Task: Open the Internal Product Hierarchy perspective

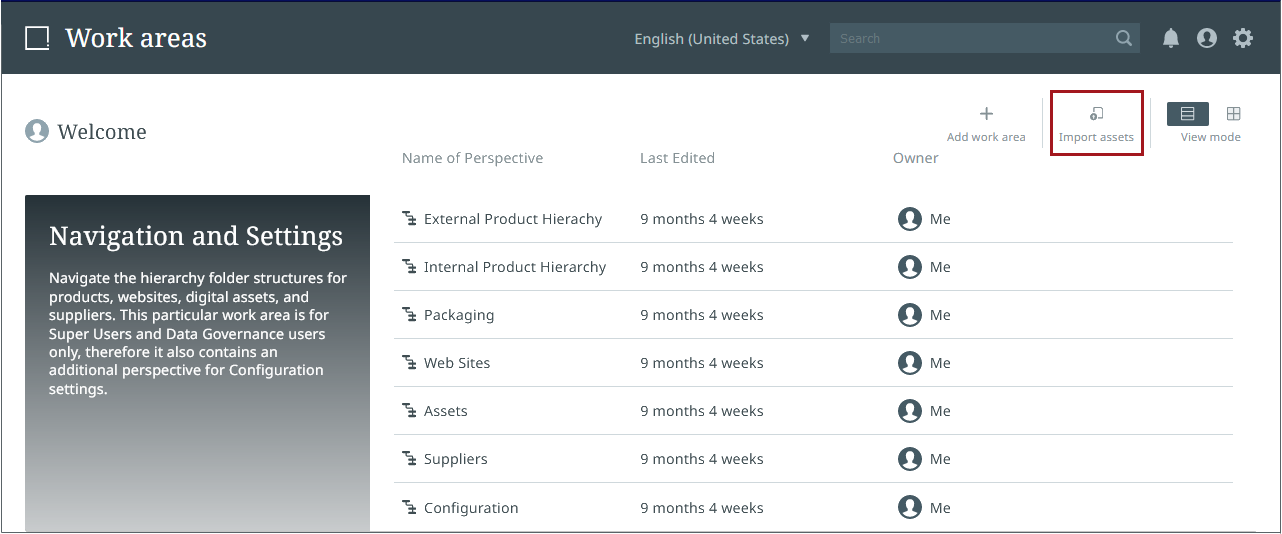Action: pos(514,267)
